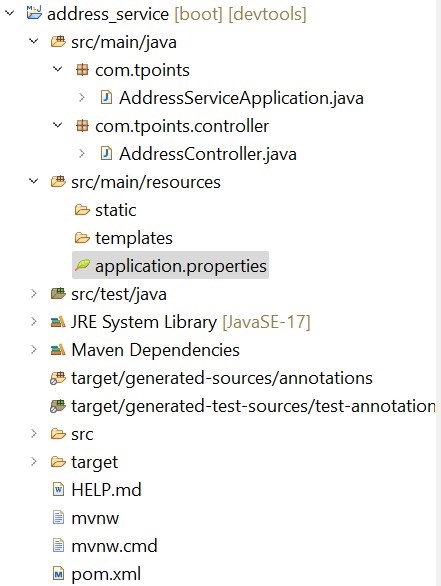
Task: Click the application.properties leaf icon
Action: click(x=82, y=265)
